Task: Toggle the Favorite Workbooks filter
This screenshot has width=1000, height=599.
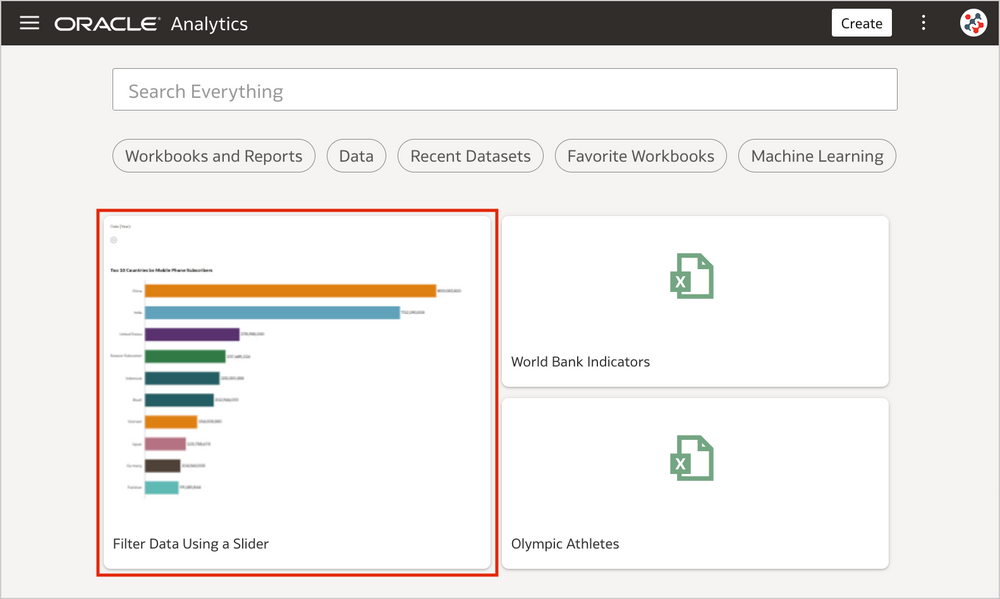Action: pyautogui.click(x=640, y=156)
